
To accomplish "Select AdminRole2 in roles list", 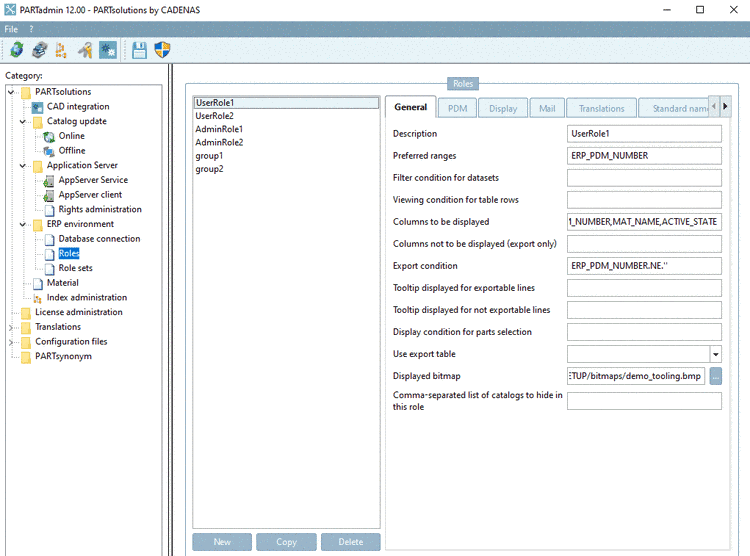I will pyautogui.click(x=286, y=143).
